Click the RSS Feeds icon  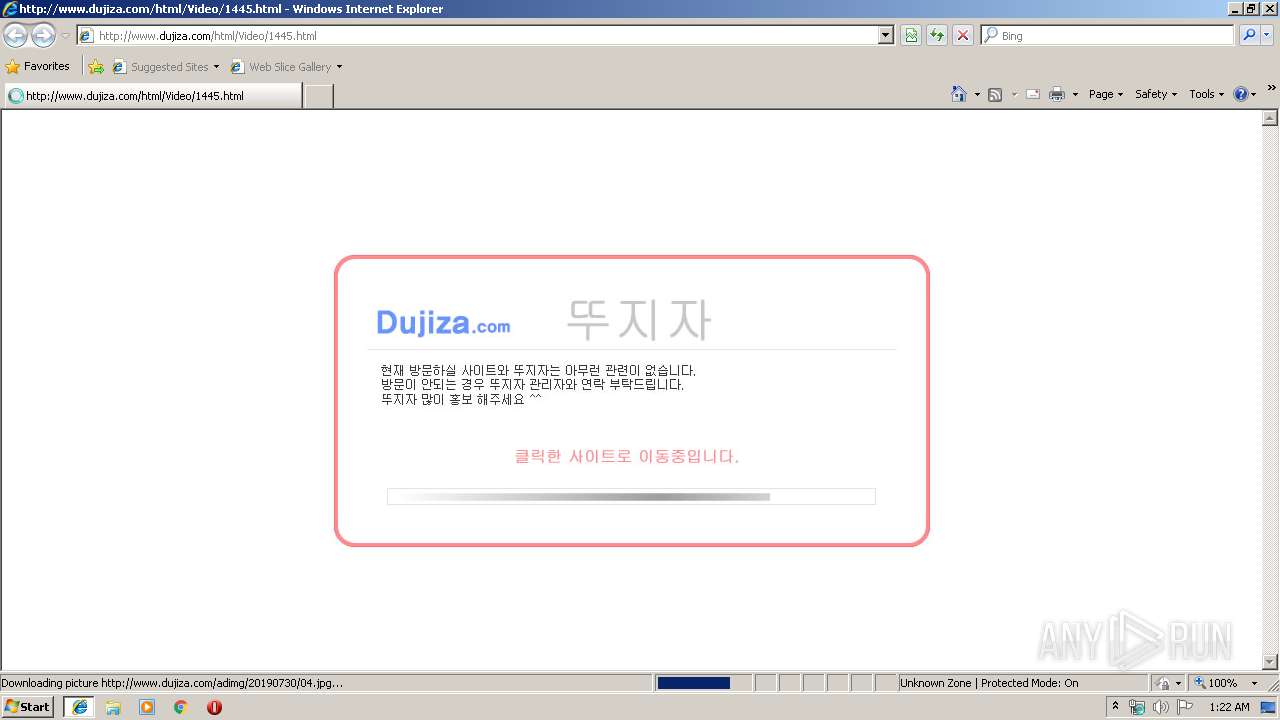995,94
